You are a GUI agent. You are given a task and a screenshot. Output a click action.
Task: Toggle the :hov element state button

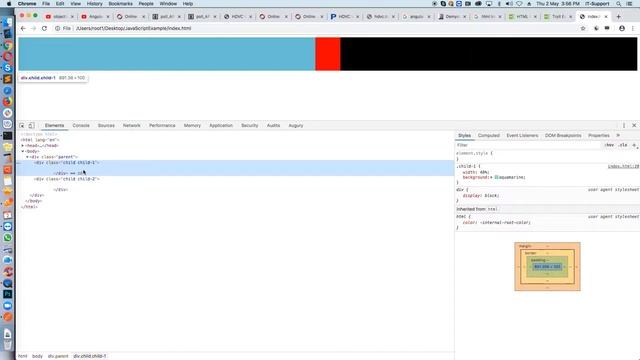pos(609,145)
